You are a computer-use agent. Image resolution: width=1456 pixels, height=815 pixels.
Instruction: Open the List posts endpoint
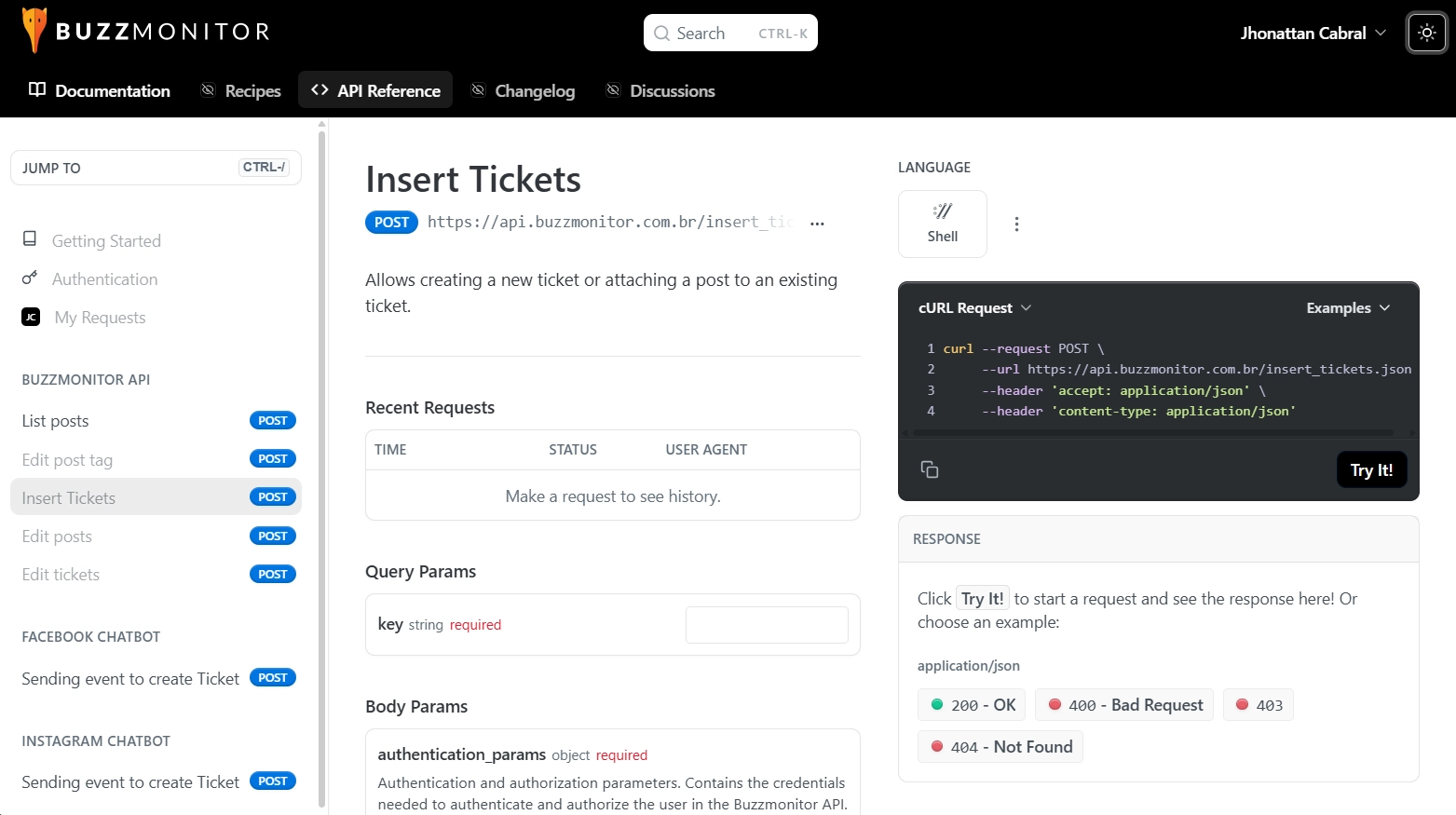click(156, 421)
